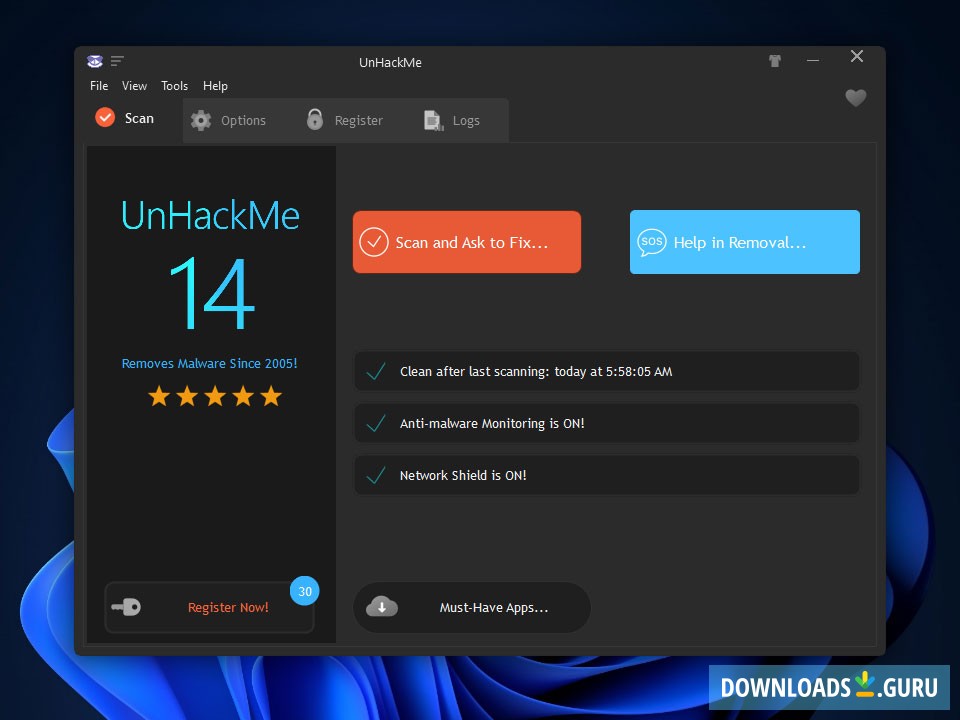Viewport: 960px width, 720px height.
Task: Close the UnHackMe window
Action: [857, 57]
